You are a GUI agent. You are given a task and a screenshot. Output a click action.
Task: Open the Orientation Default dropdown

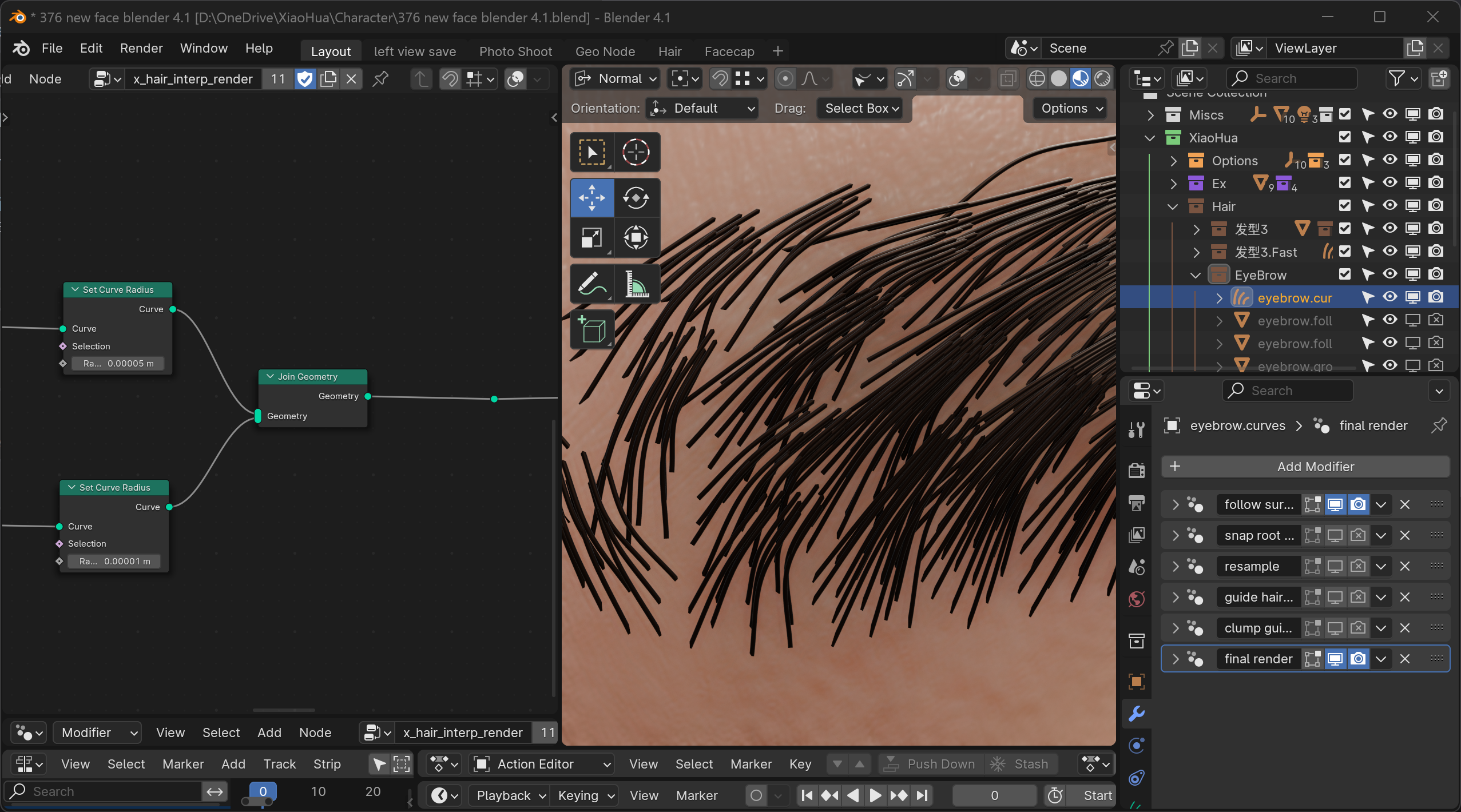click(x=702, y=108)
